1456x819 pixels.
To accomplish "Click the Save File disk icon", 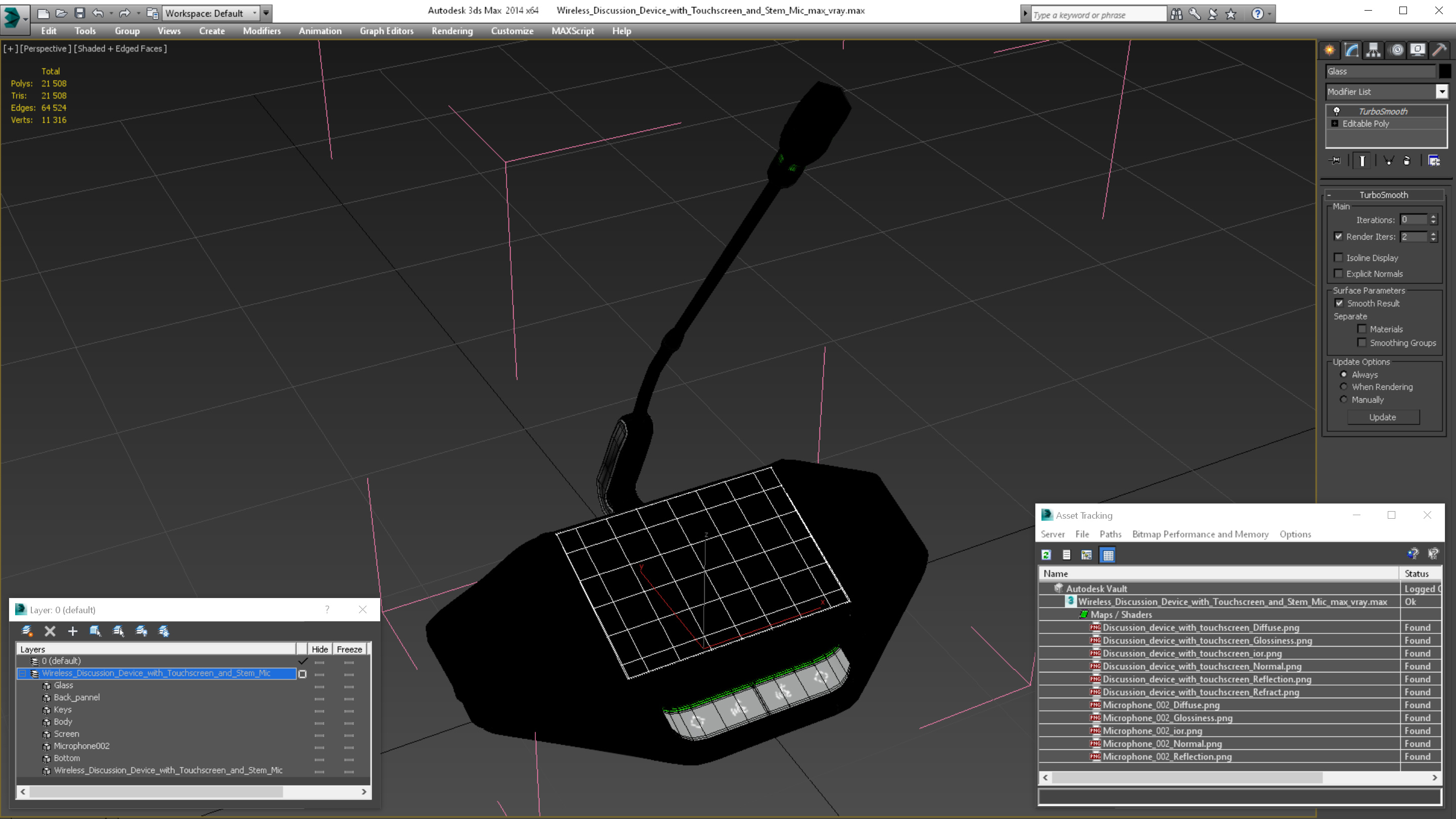I will click(80, 13).
